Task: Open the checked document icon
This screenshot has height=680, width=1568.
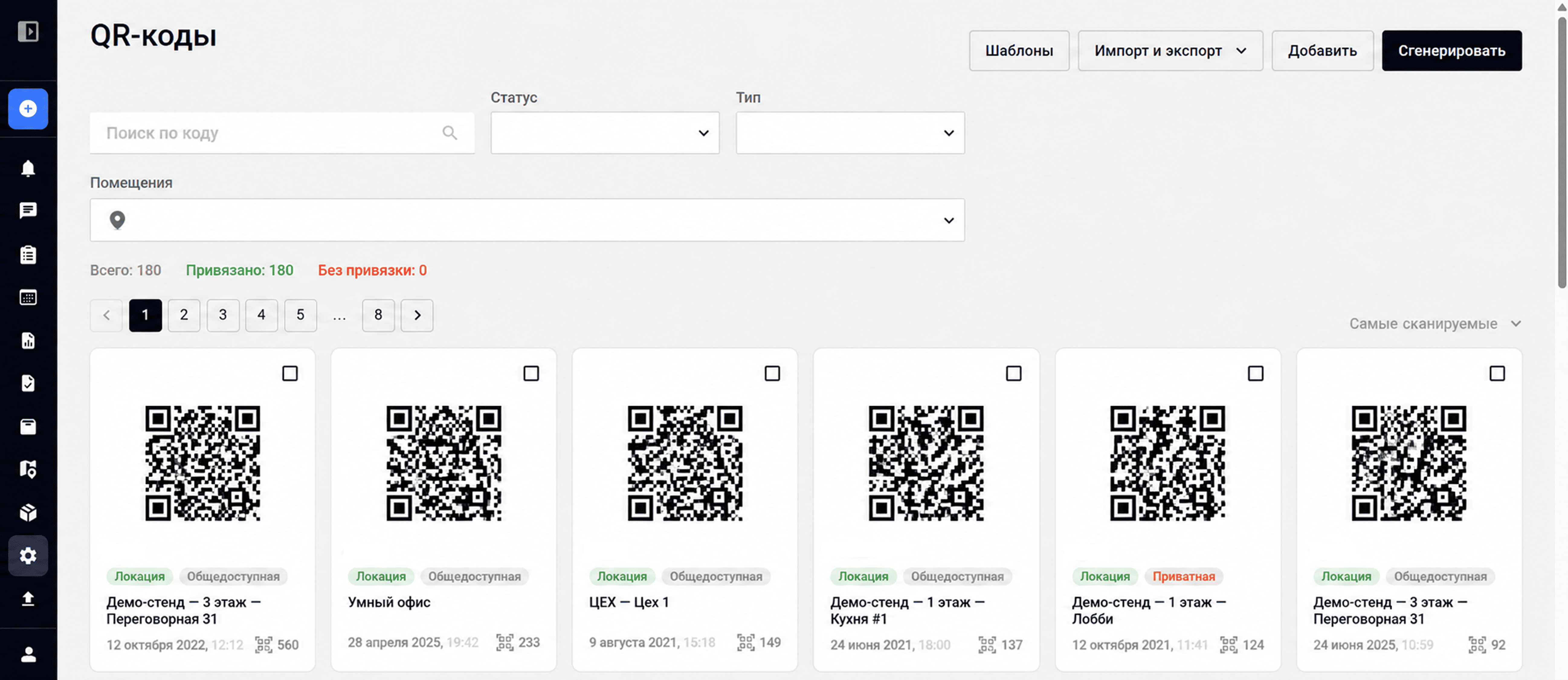Action: (28, 383)
